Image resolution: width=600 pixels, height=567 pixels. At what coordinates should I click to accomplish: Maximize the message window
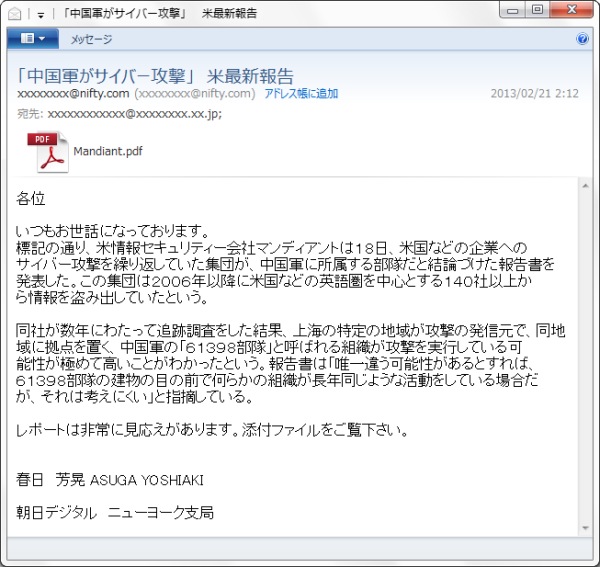click(x=538, y=10)
